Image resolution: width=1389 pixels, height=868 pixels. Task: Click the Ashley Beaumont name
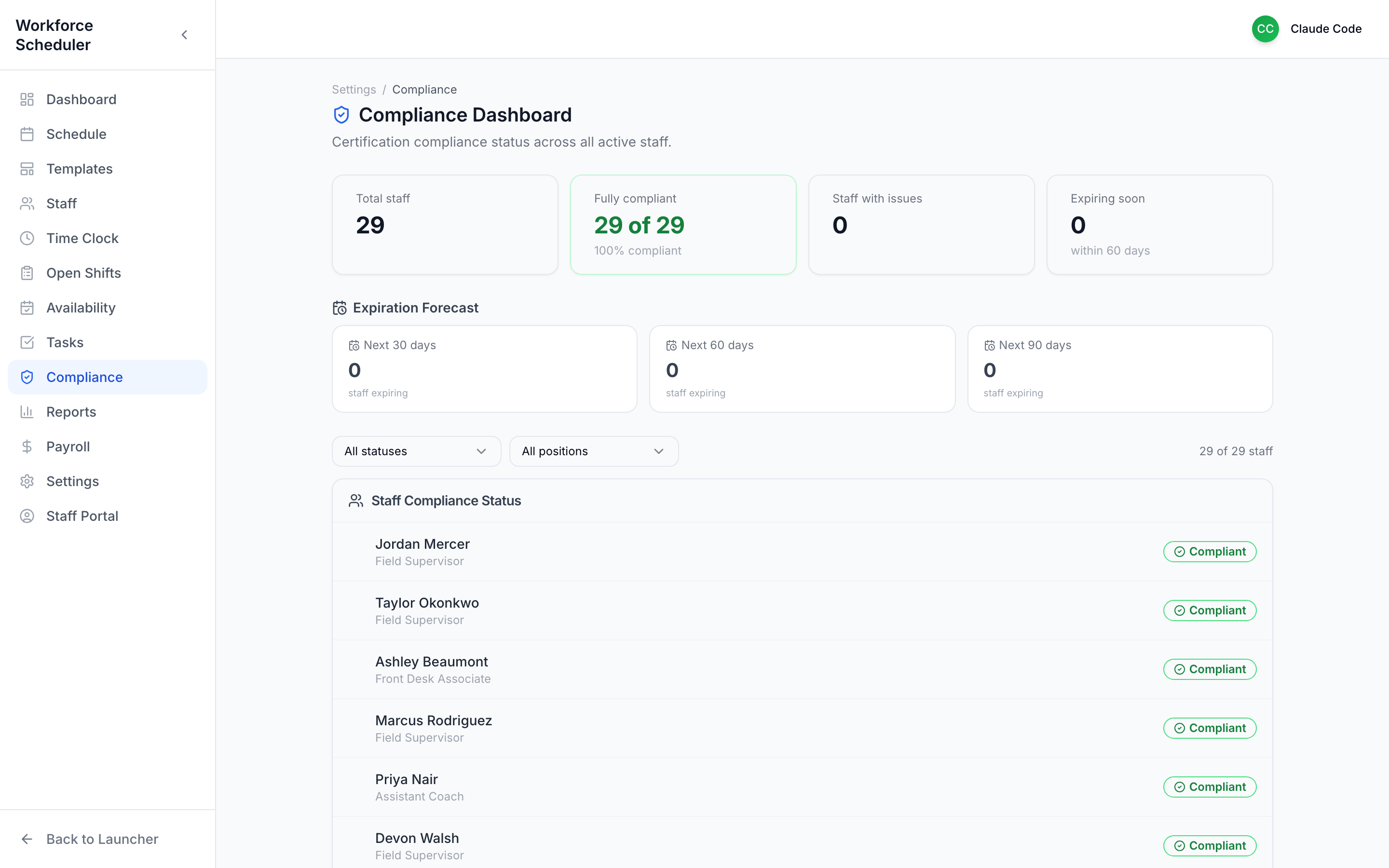pos(432,662)
